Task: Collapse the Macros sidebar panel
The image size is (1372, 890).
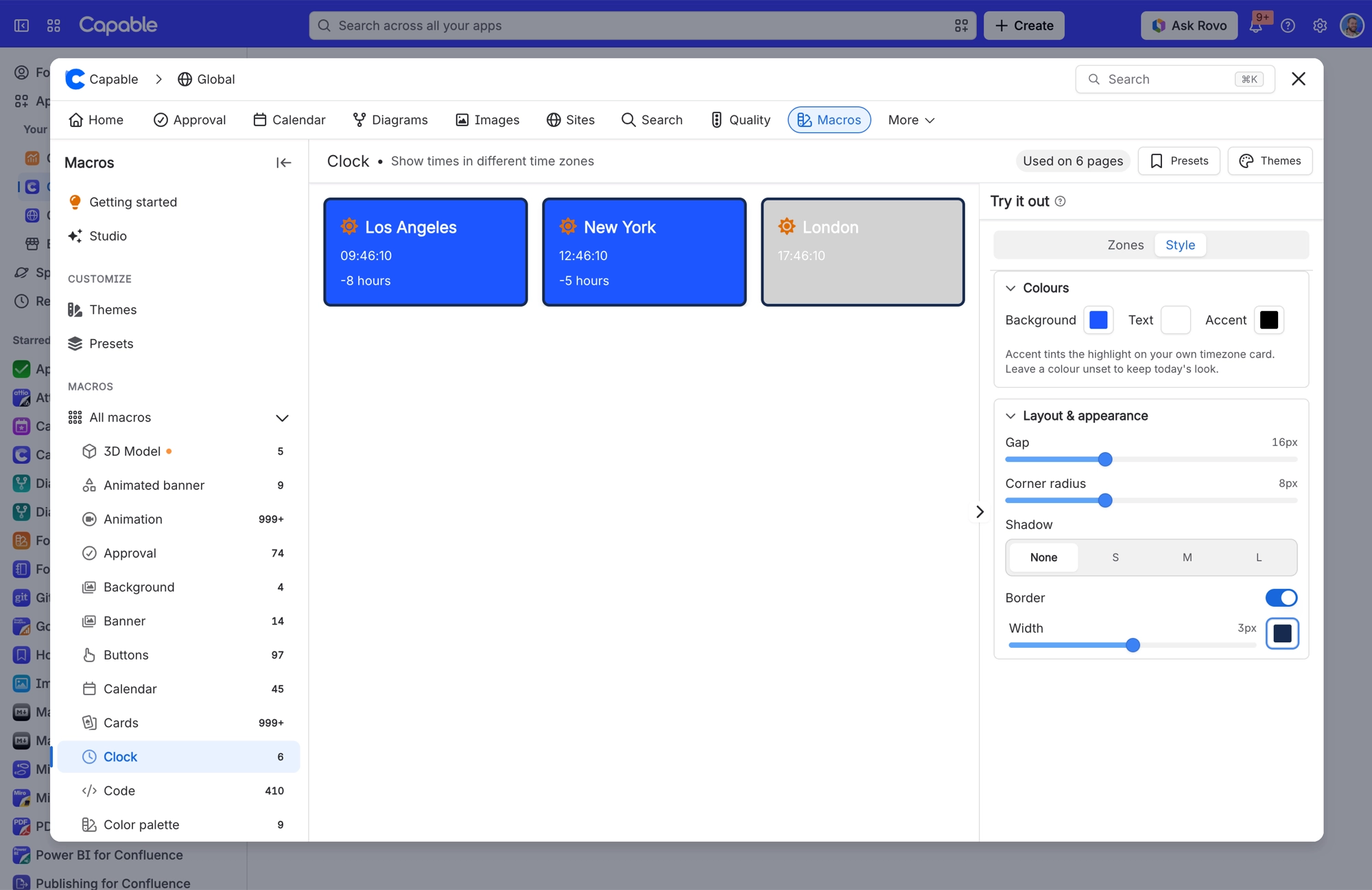Action: coord(283,163)
